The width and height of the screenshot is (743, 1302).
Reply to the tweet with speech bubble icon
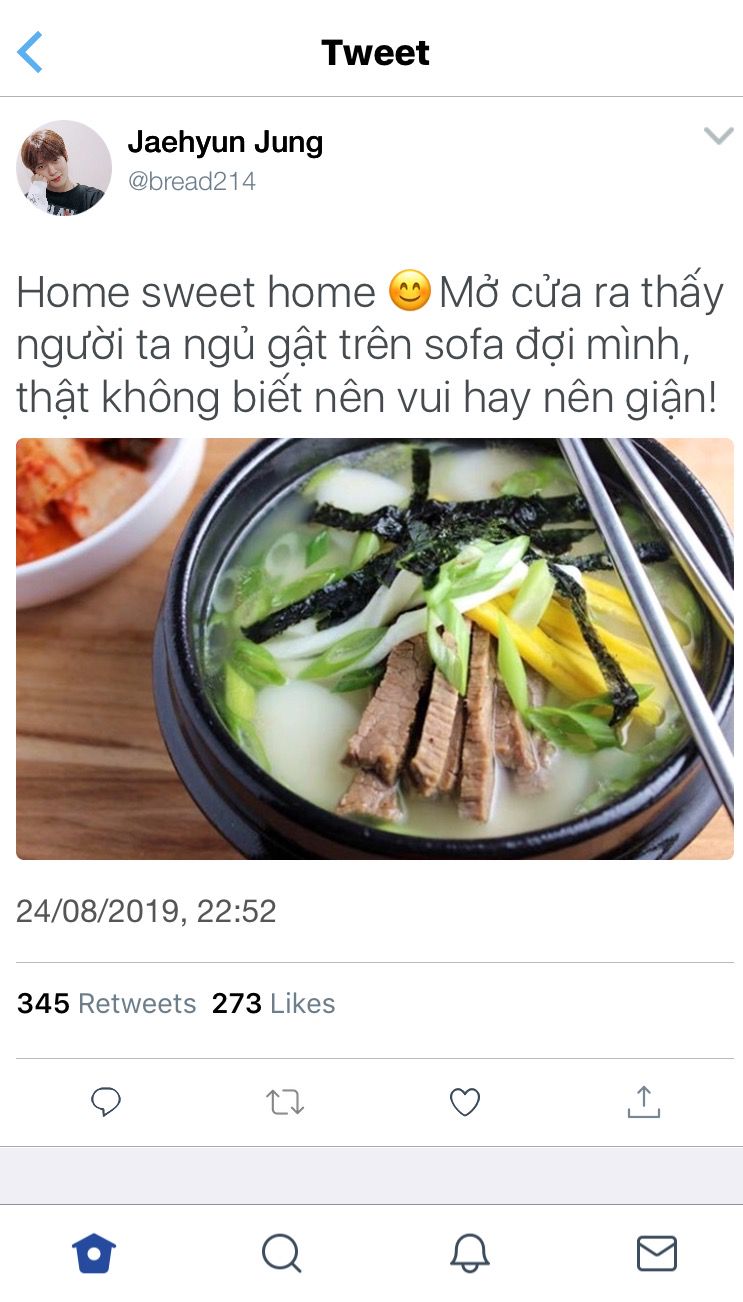pyautogui.click(x=106, y=1102)
